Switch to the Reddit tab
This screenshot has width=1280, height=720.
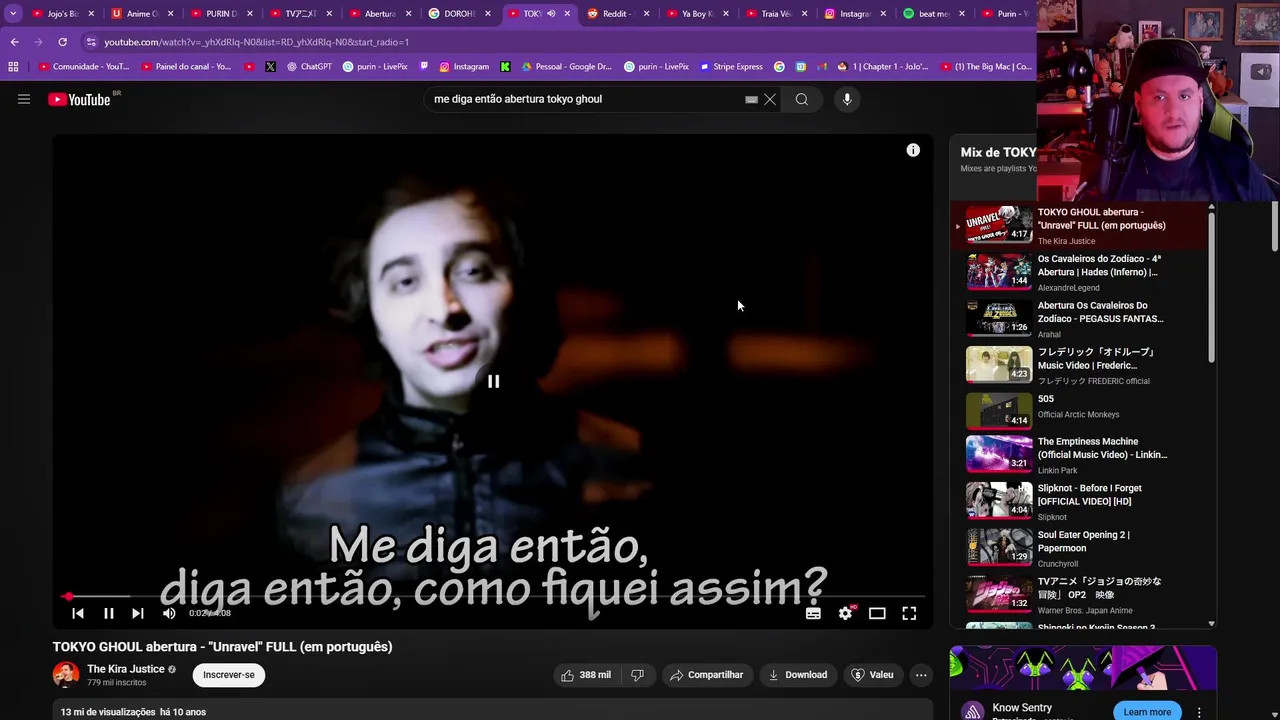(619, 14)
